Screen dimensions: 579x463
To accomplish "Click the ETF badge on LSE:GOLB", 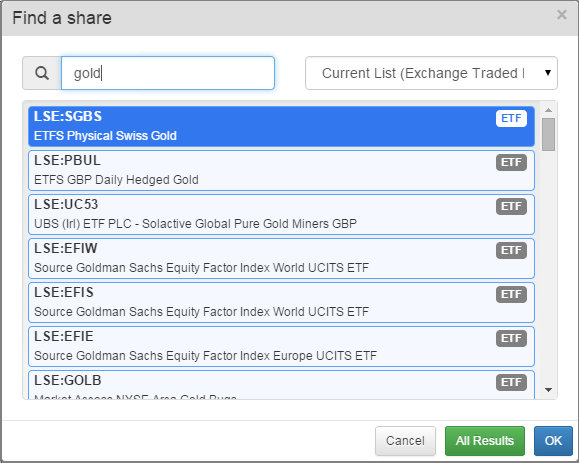I will [511, 382].
